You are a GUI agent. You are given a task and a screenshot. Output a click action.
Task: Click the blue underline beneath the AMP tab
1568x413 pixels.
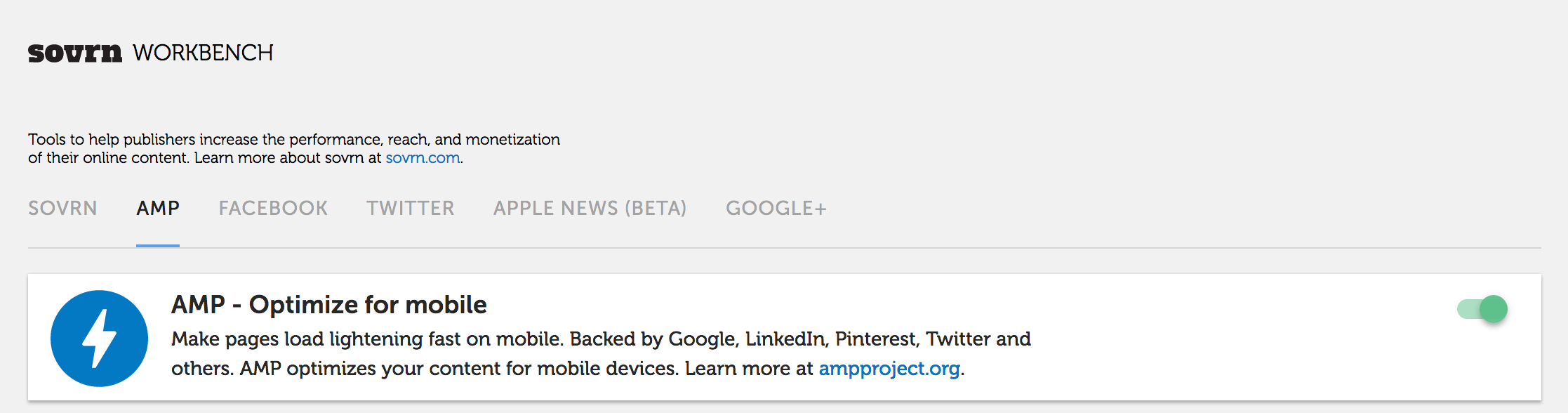(158, 246)
